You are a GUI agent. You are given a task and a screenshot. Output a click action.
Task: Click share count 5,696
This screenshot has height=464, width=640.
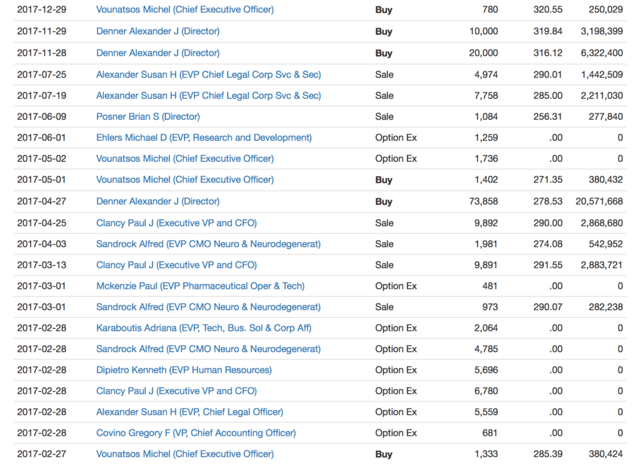(x=486, y=370)
